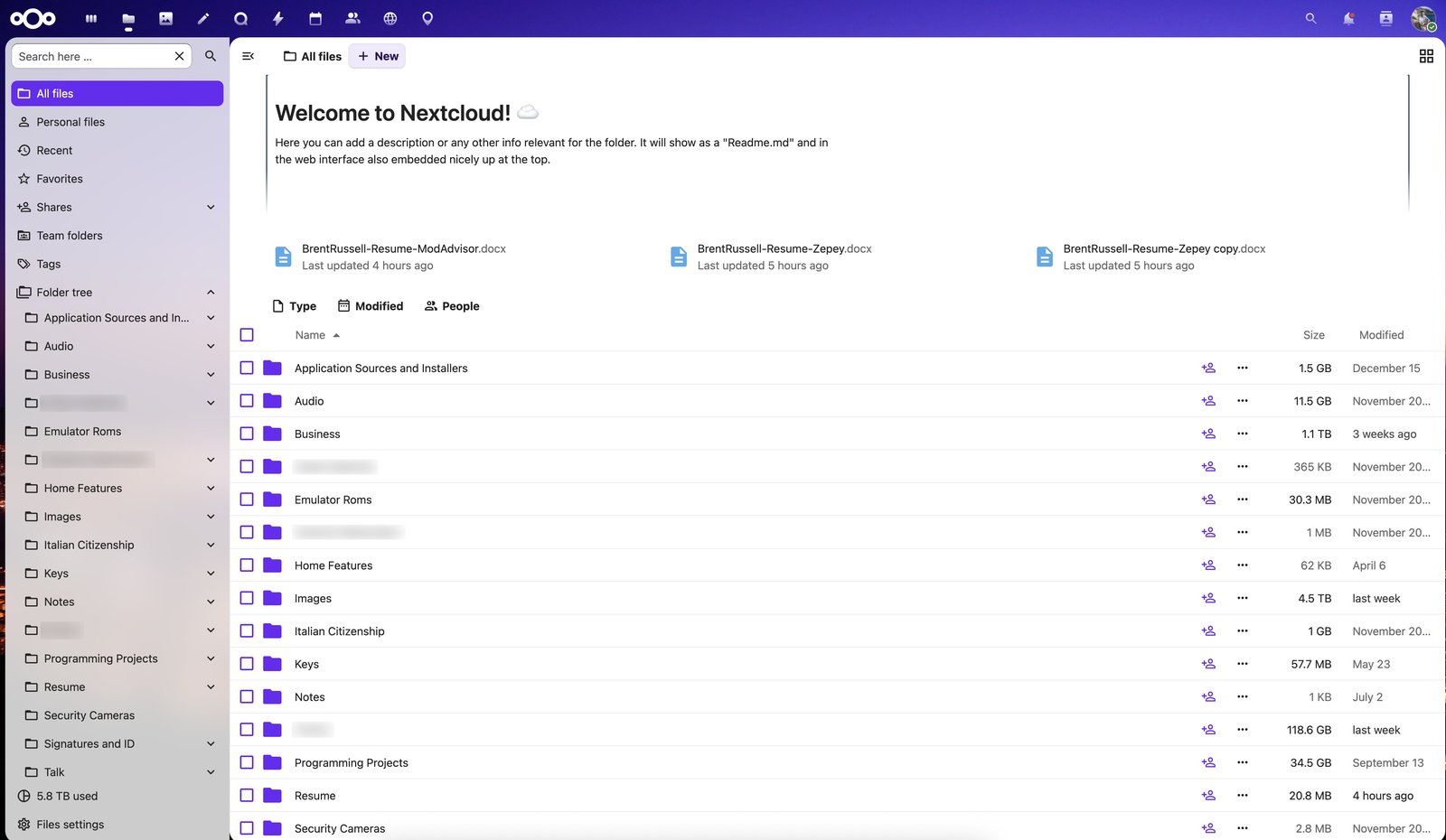Viewport: 1446px width, 840px height.
Task: Open BrentRussell-Resume-ModAdvisor.docx recent file
Action: point(390,257)
